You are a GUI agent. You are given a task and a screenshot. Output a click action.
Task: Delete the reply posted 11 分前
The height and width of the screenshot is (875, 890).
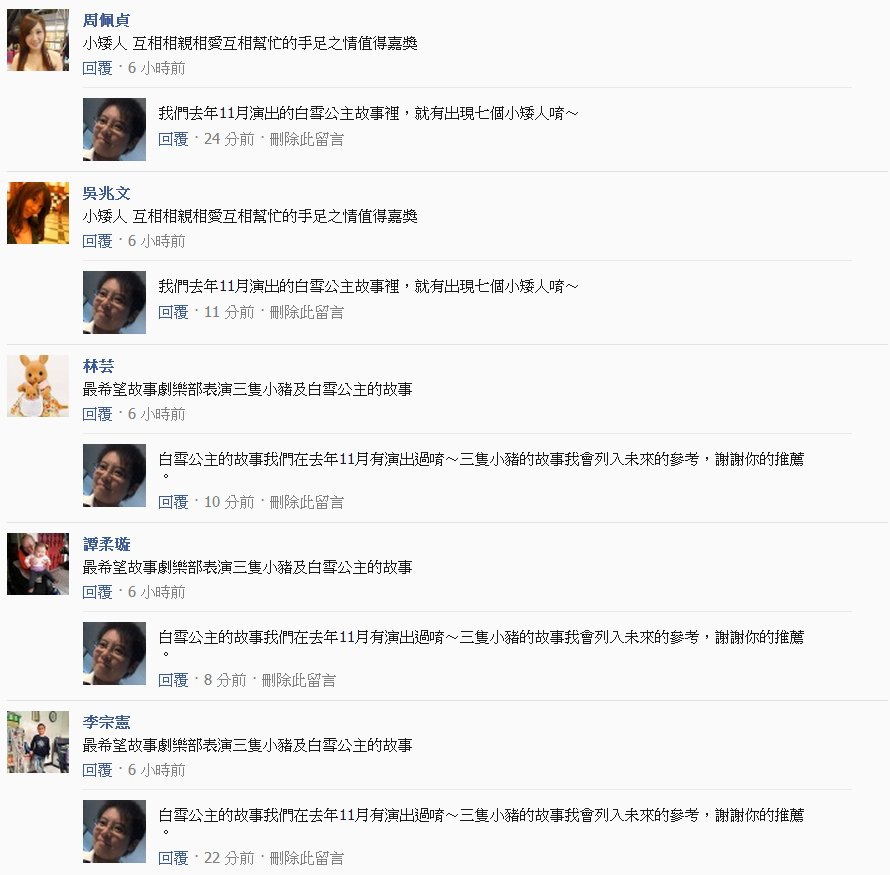click(307, 312)
